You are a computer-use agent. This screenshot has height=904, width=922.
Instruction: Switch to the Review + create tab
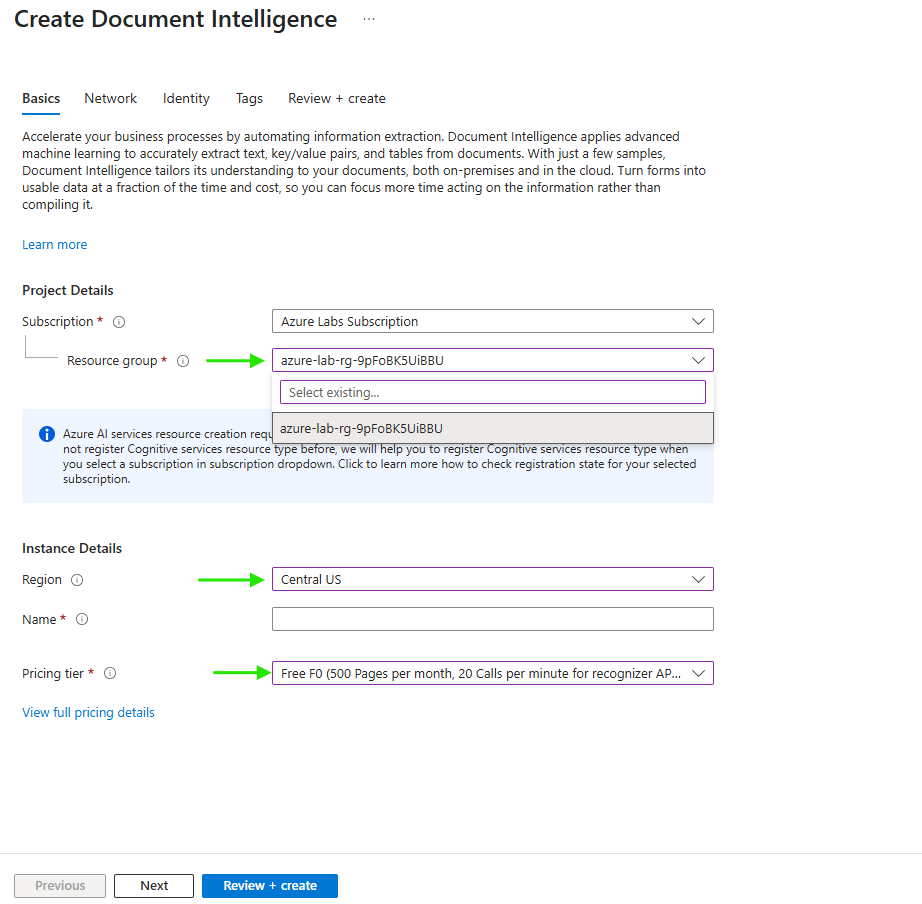pyautogui.click(x=336, y=98)
